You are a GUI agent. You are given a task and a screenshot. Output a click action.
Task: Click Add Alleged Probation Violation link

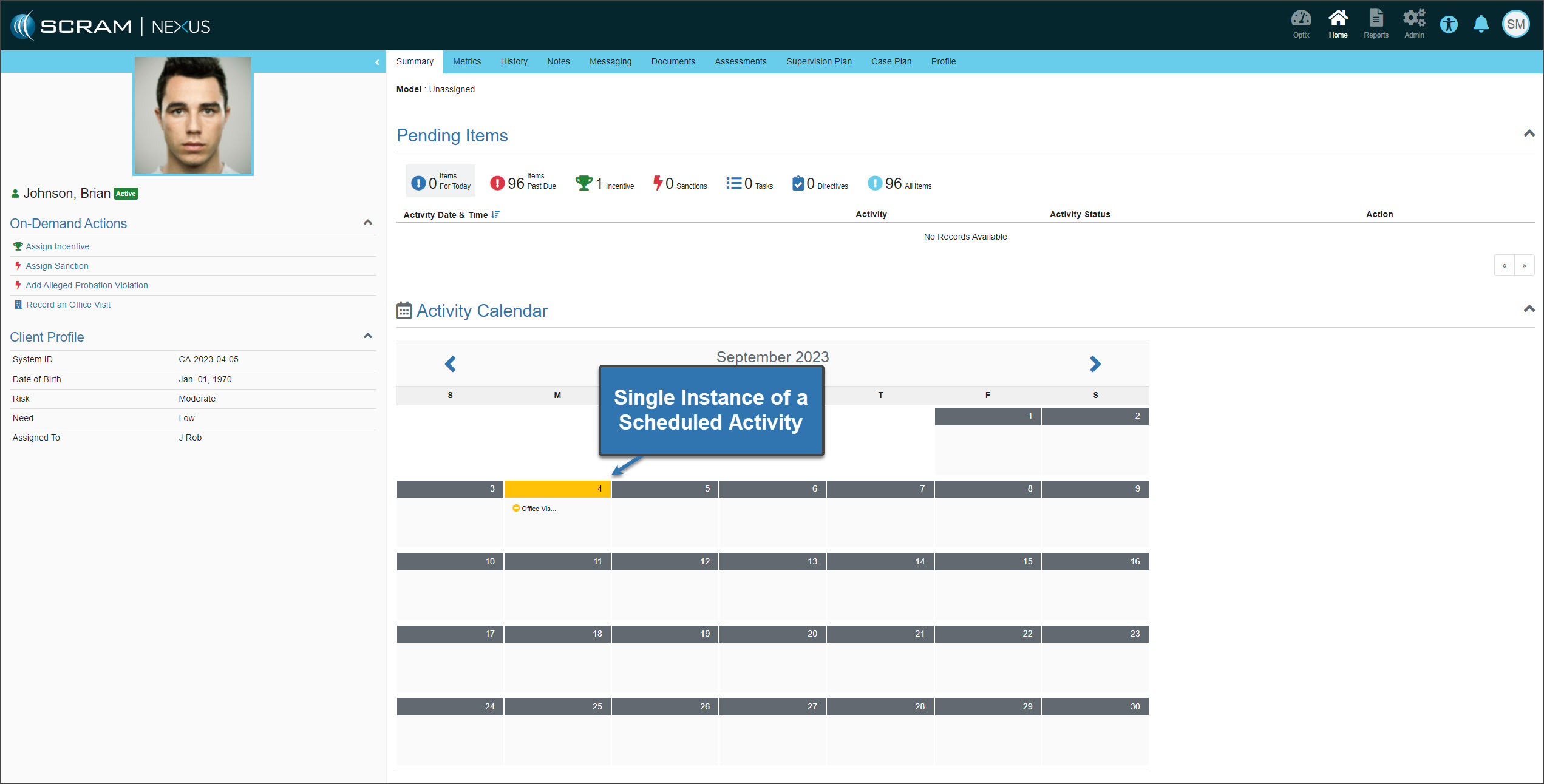click(x=86, y=285)
